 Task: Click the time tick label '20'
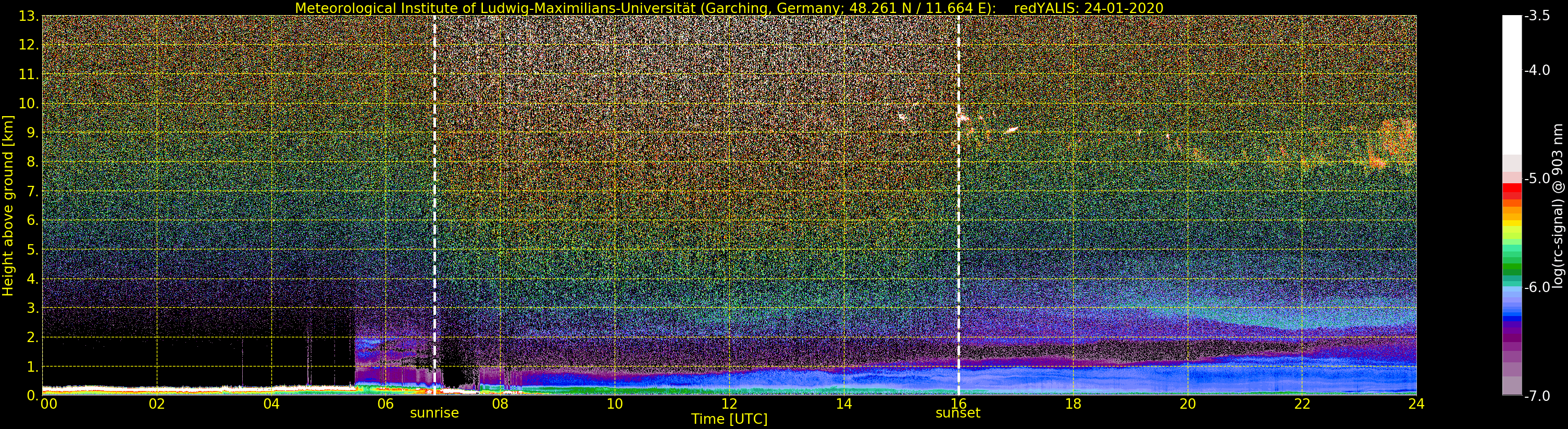pyautogui.click(x=1188, y=404)
